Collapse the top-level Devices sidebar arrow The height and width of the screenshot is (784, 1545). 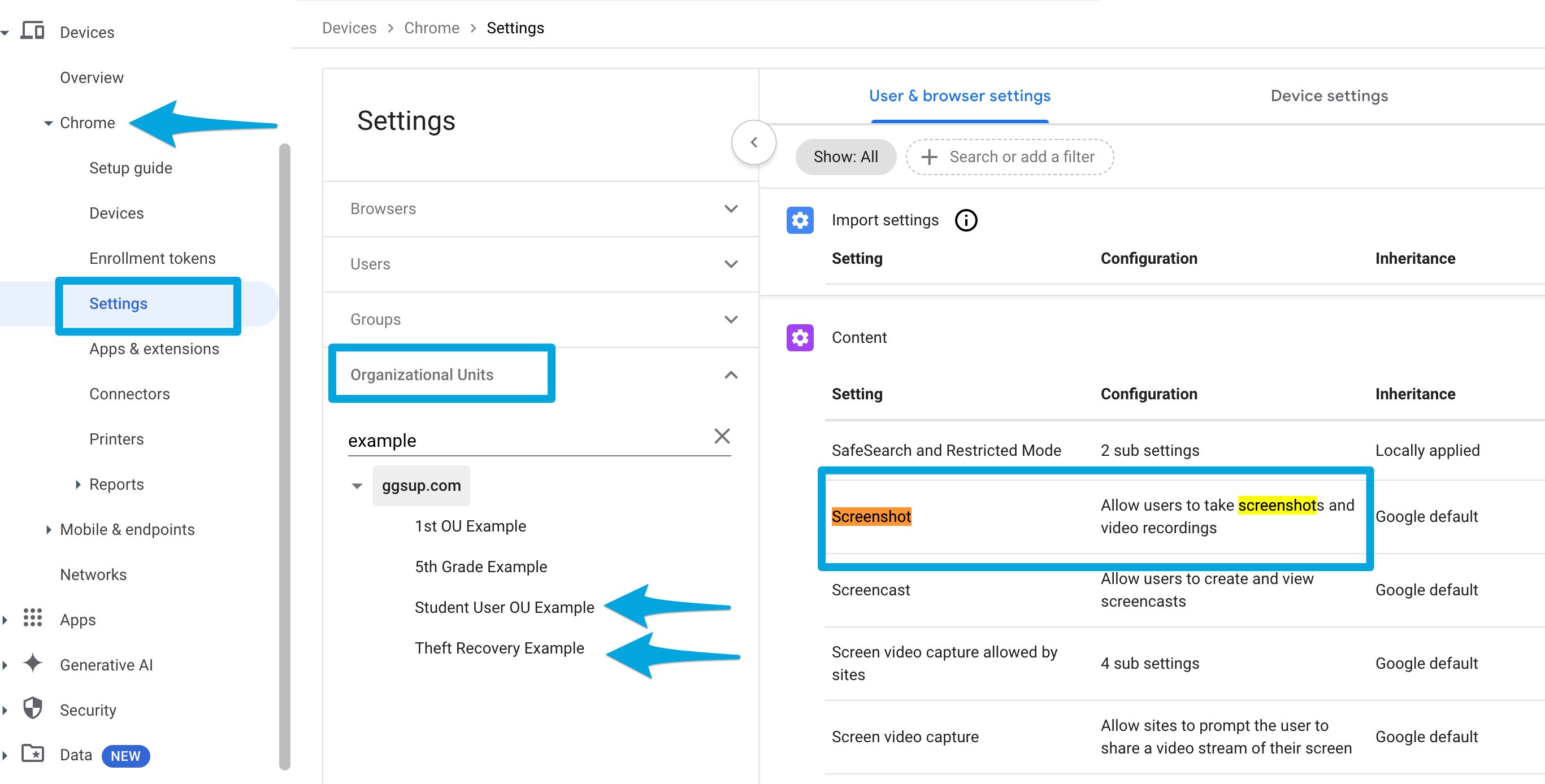click(x=5, y=33)
